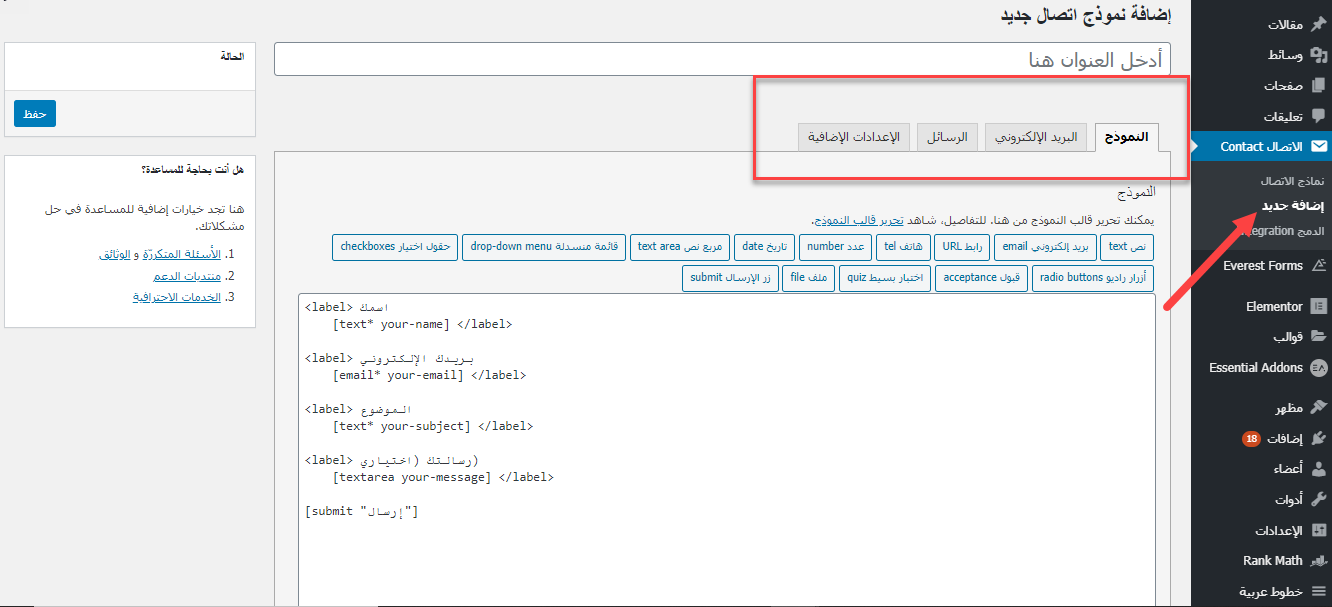The height and width of the screenshot is (607, 1332).
Task: Insert a نص text tag
Action: click(1128, 247)
